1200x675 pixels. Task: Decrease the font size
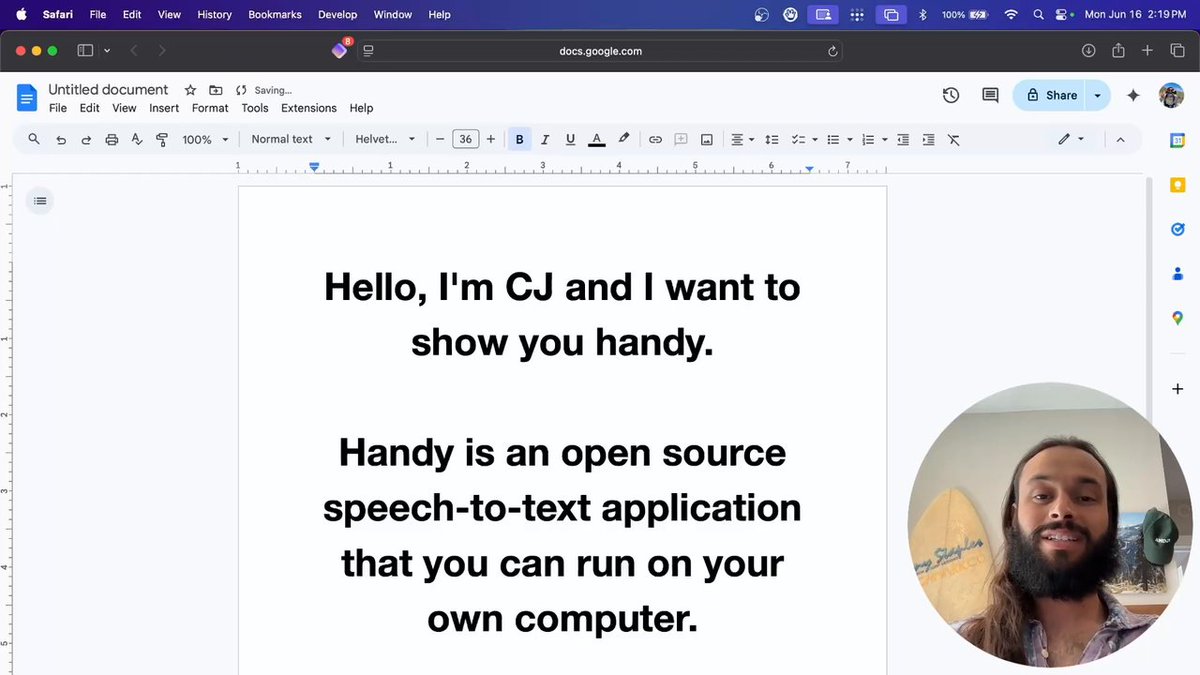(x=440, y=140)
